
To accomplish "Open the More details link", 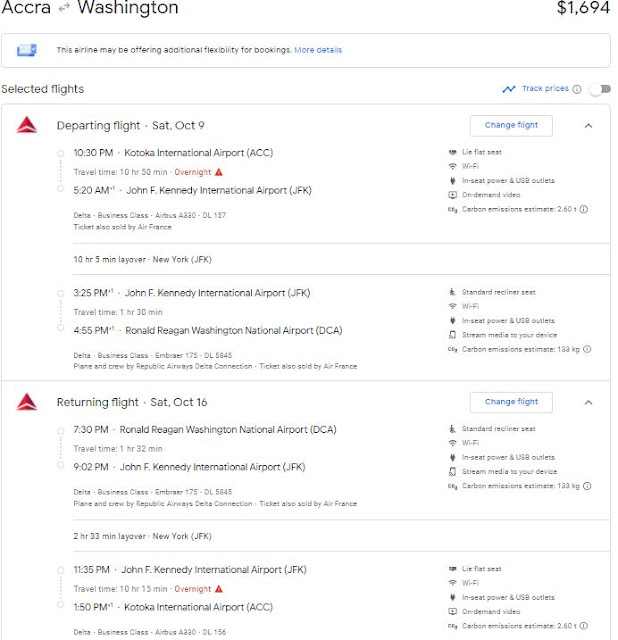I will [318, 50].
